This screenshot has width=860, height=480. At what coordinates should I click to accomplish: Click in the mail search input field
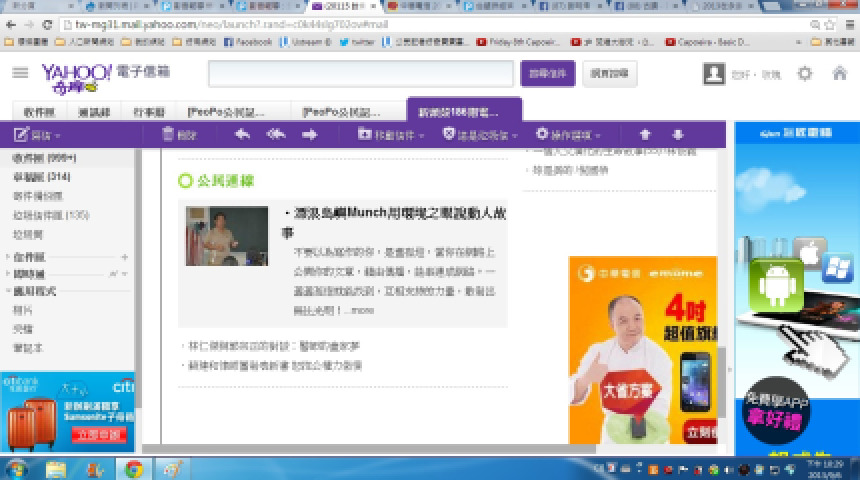[x=362, y=74]
